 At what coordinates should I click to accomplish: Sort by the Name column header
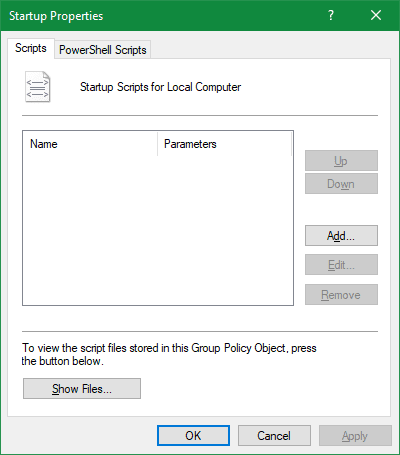pyautogui.click(x=90, y=144)
